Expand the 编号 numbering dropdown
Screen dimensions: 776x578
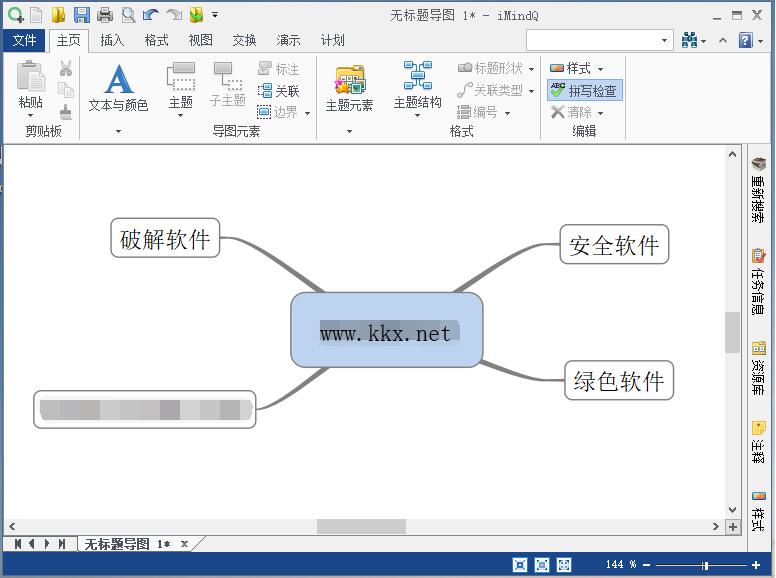tap(508, 113)
